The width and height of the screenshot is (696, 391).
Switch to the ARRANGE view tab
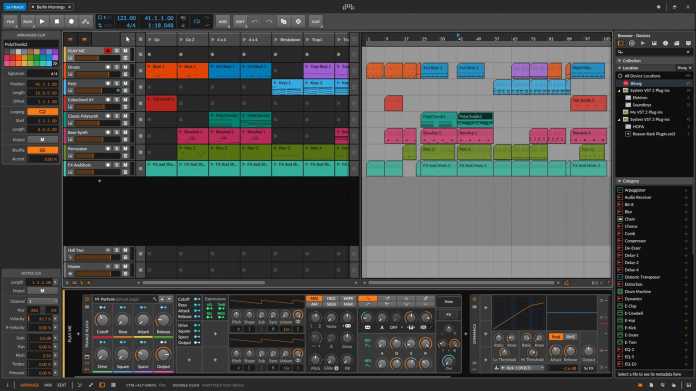[x=30, y=385]
